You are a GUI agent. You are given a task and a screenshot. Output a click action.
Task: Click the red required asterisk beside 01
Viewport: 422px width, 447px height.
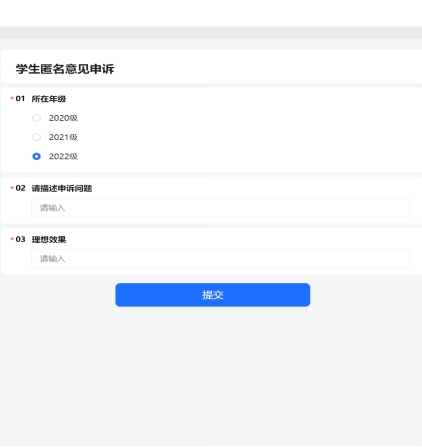point(12,98)
